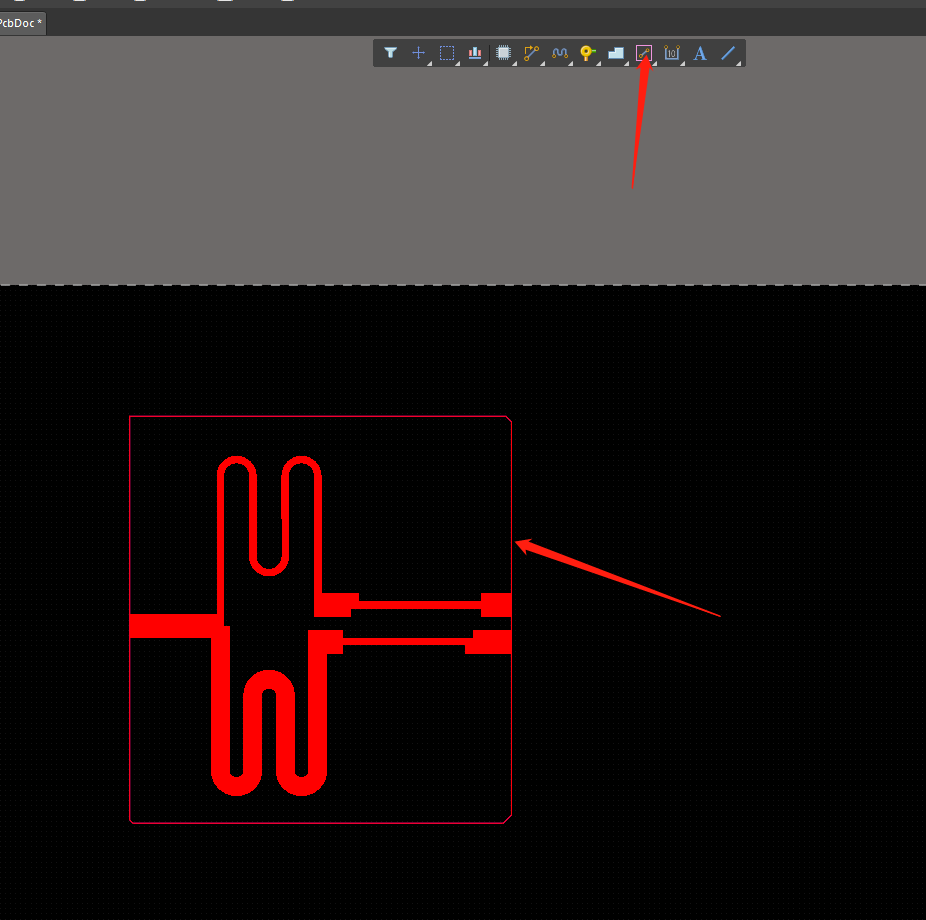Select the Move objects cross icon
This screenshot has width=926, height=920.
[x=419, y=53]
